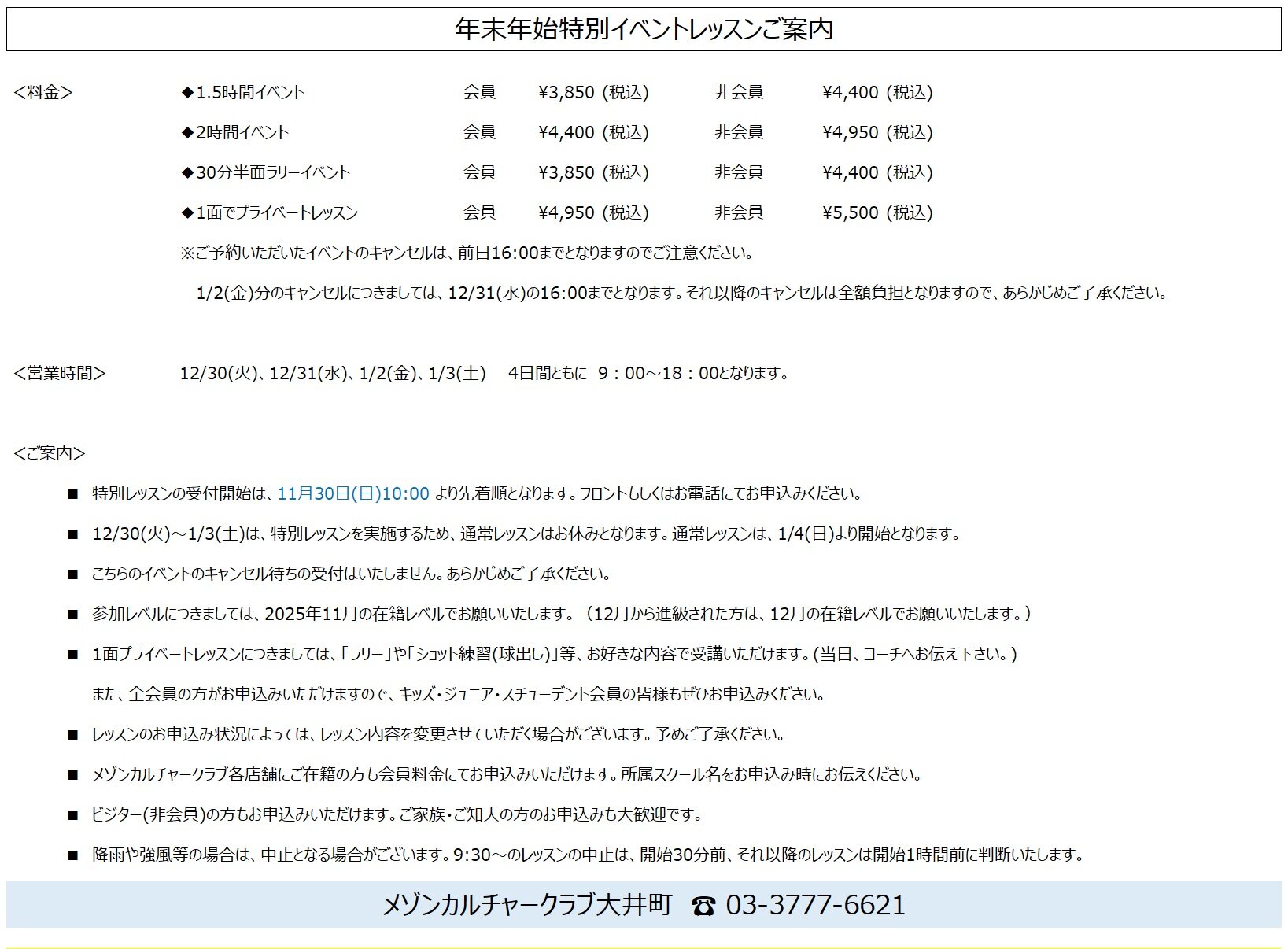Viewport: 1288px width, 949px height.
Task: Click the diamond bullet before 30分半面ラリーイベント
Action: pyautogui.click(x=187, y=172)
